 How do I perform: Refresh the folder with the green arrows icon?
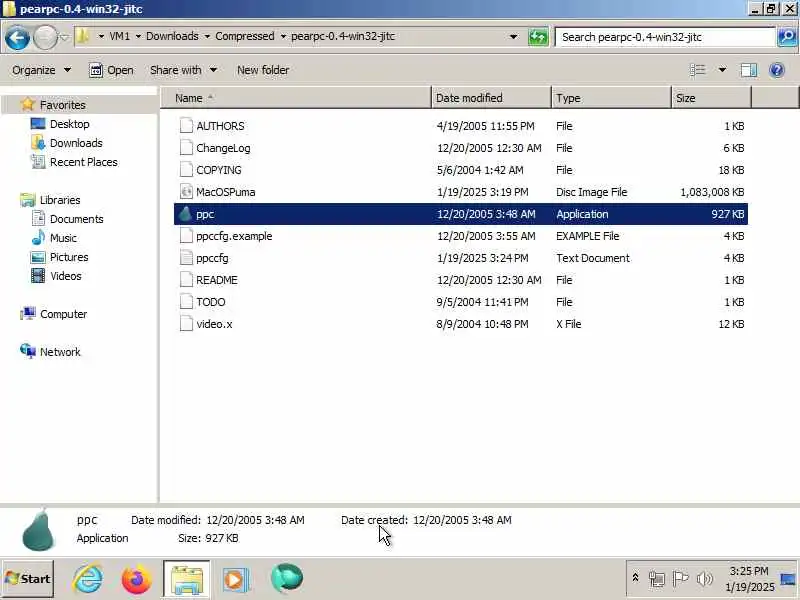point(538,37)
